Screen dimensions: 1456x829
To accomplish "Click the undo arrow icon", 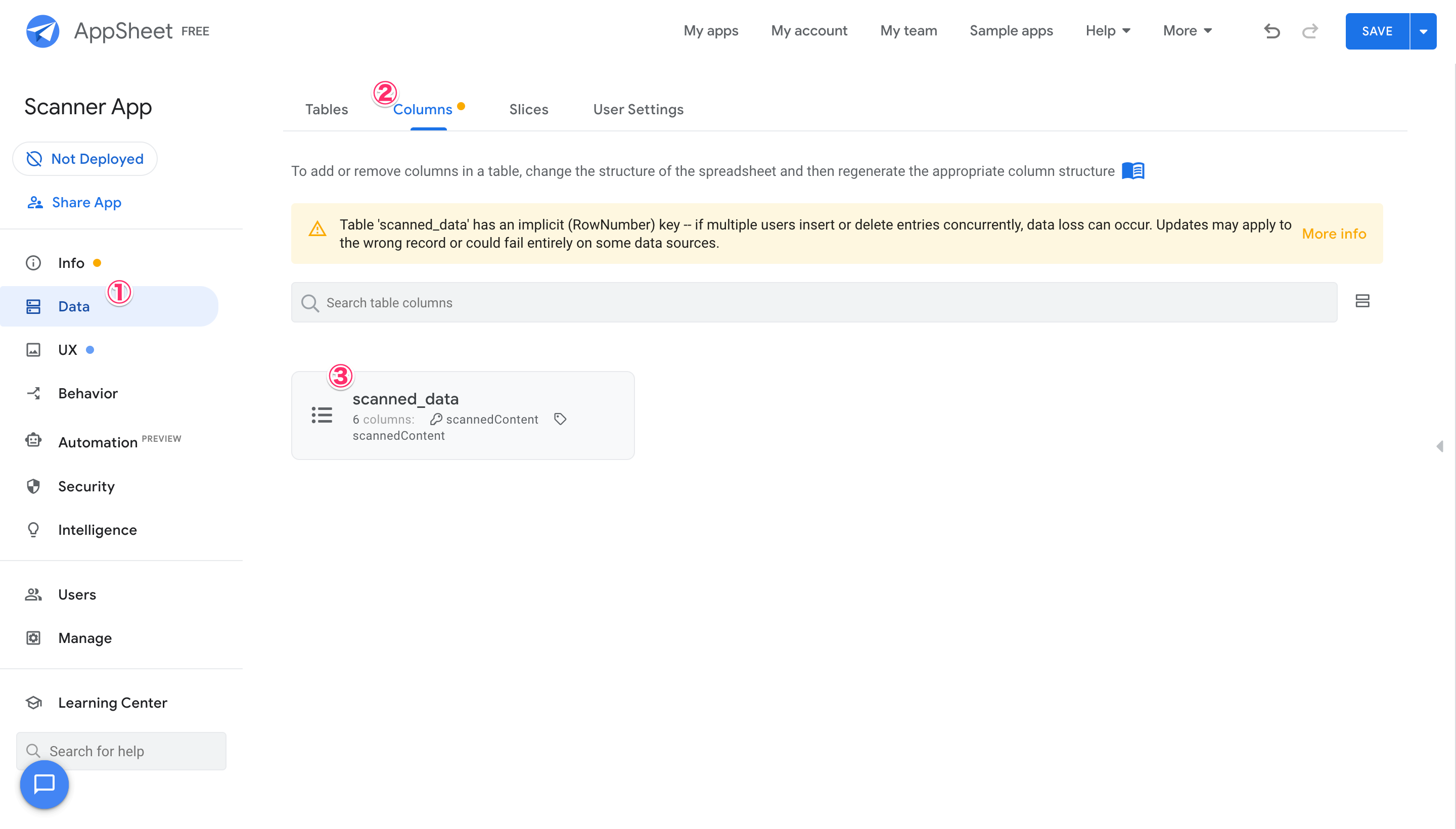I will tap(1271, 31).
